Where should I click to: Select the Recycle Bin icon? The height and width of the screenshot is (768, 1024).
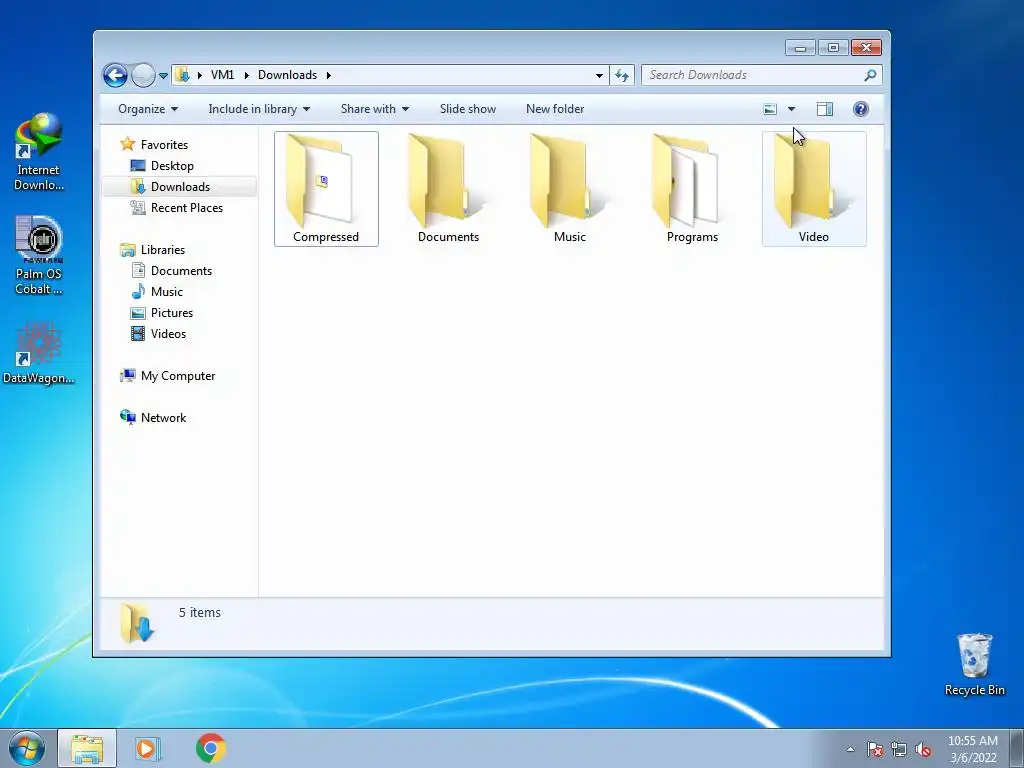click(974, 664)
